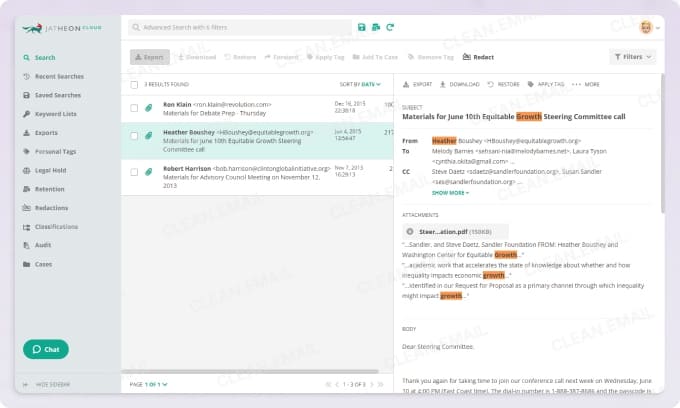Click attachment paperclip on Heather Boushey email

pos(148,136)
